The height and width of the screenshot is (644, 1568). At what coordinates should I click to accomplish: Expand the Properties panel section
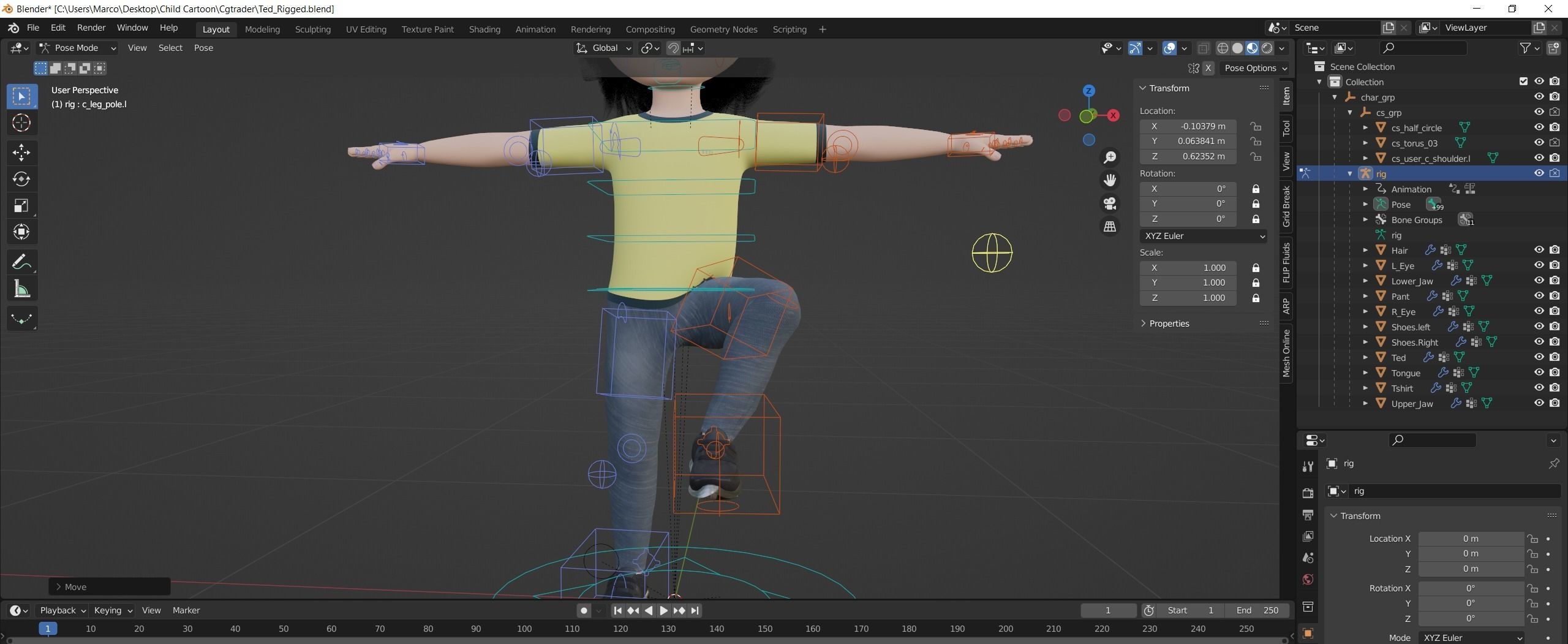click(x=1168, y=324)
